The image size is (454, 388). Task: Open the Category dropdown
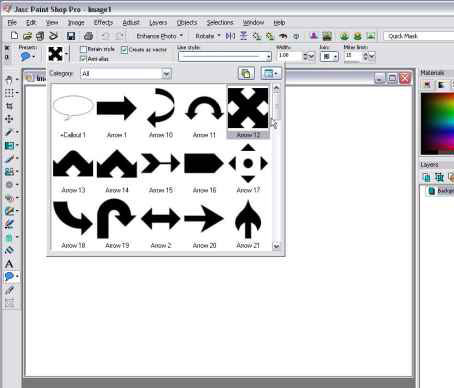point(166,74)
